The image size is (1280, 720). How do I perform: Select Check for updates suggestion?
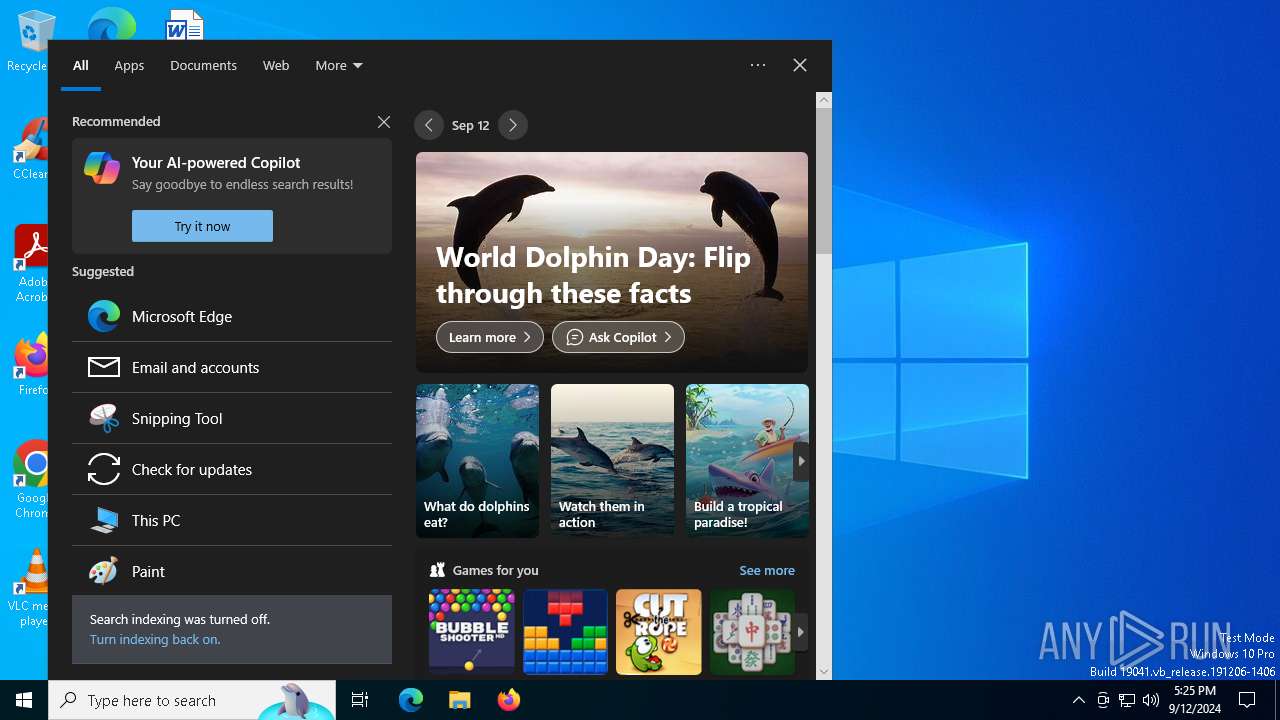232,469
